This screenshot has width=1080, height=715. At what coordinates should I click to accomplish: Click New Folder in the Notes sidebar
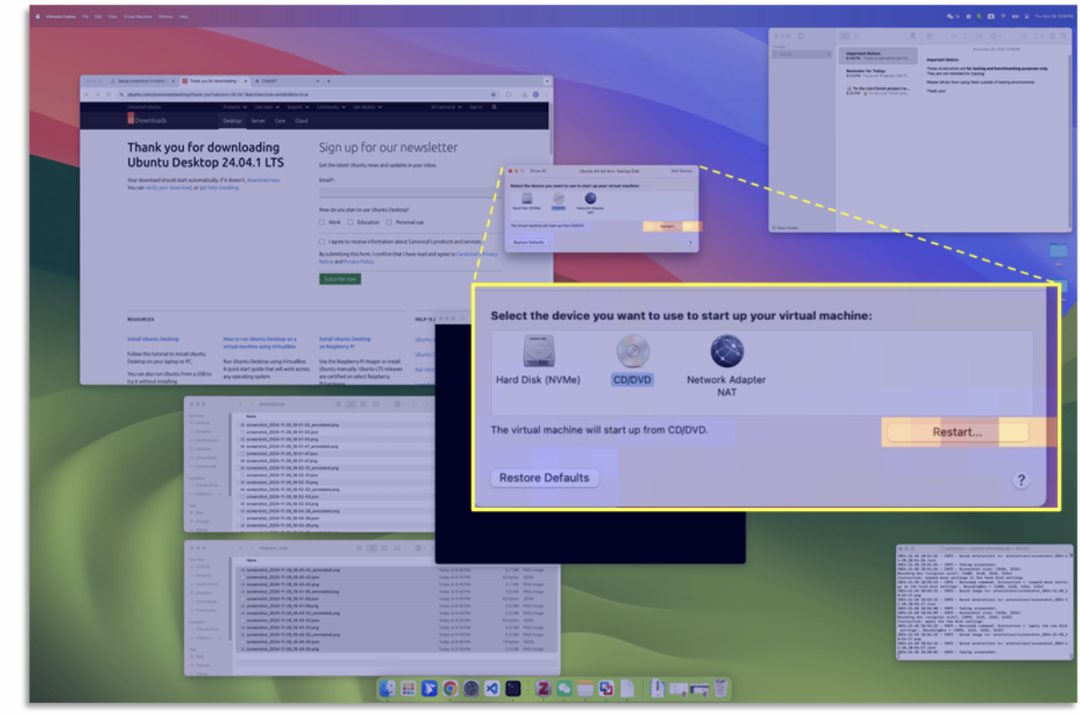[785, 228]
